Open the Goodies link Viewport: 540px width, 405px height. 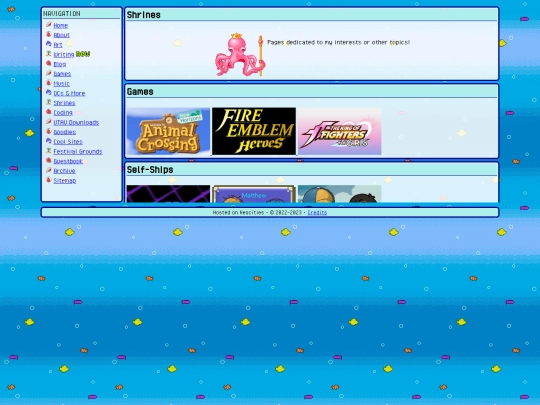point(64,132)
